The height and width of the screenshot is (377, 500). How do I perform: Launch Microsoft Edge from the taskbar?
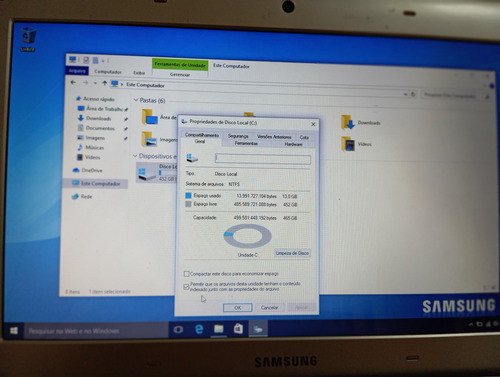(x=199, y=329)
